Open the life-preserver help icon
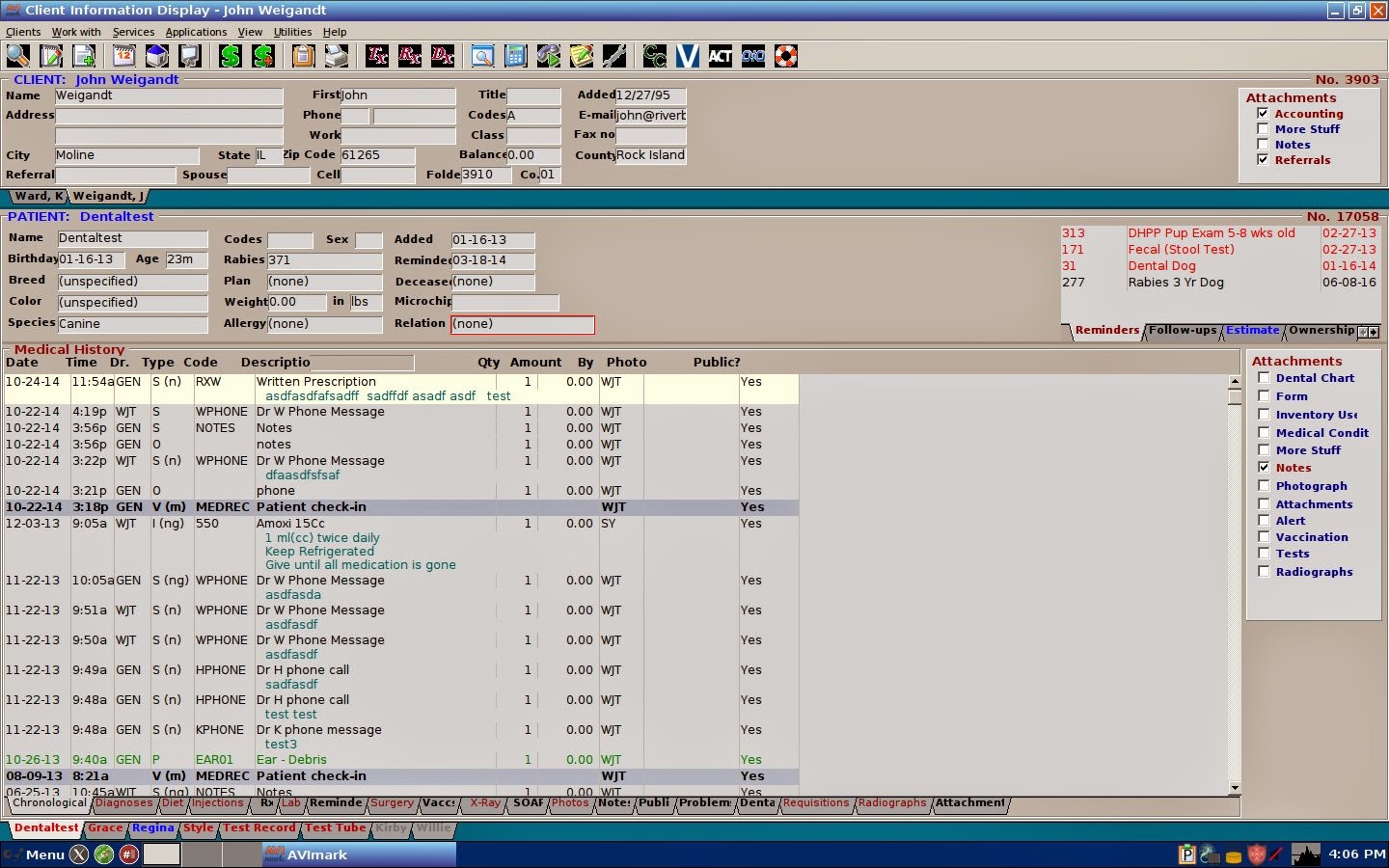 (x=786, y=56)
